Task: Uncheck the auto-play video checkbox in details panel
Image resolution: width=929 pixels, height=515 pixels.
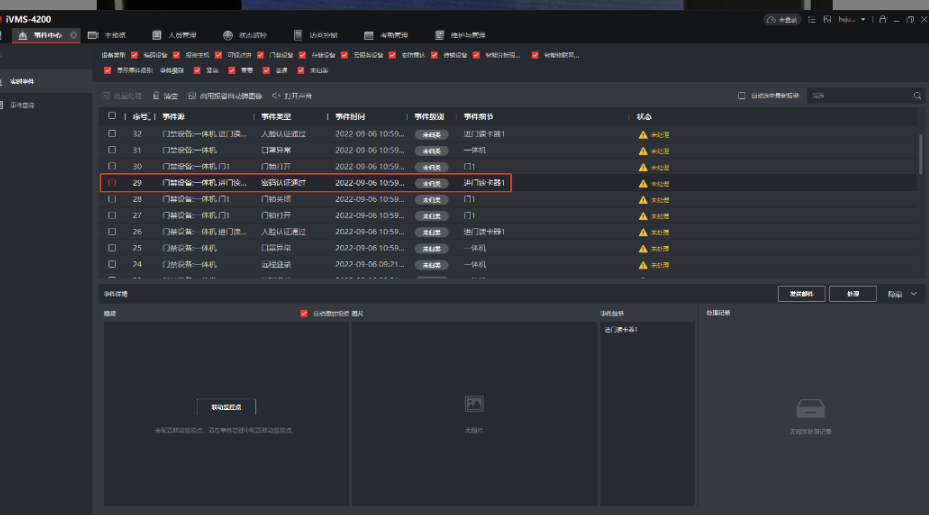Action: click(304, 313)
